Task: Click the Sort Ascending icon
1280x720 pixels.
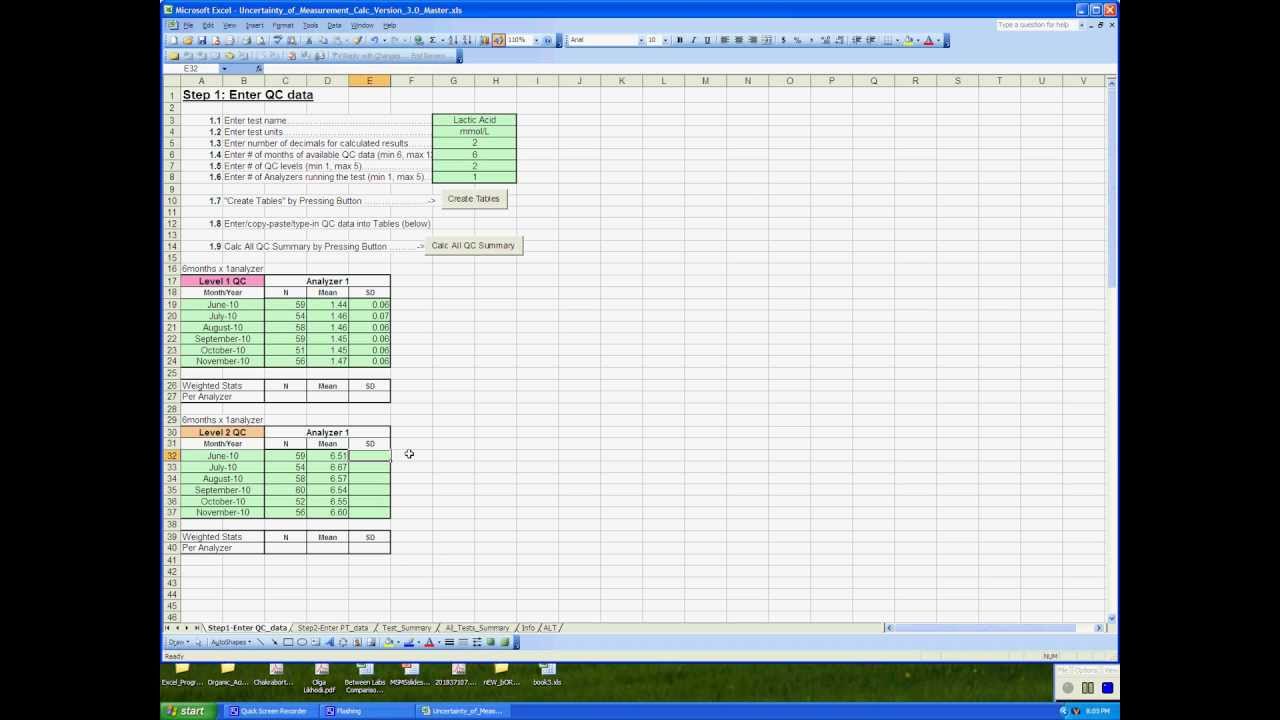Action: 454,40
